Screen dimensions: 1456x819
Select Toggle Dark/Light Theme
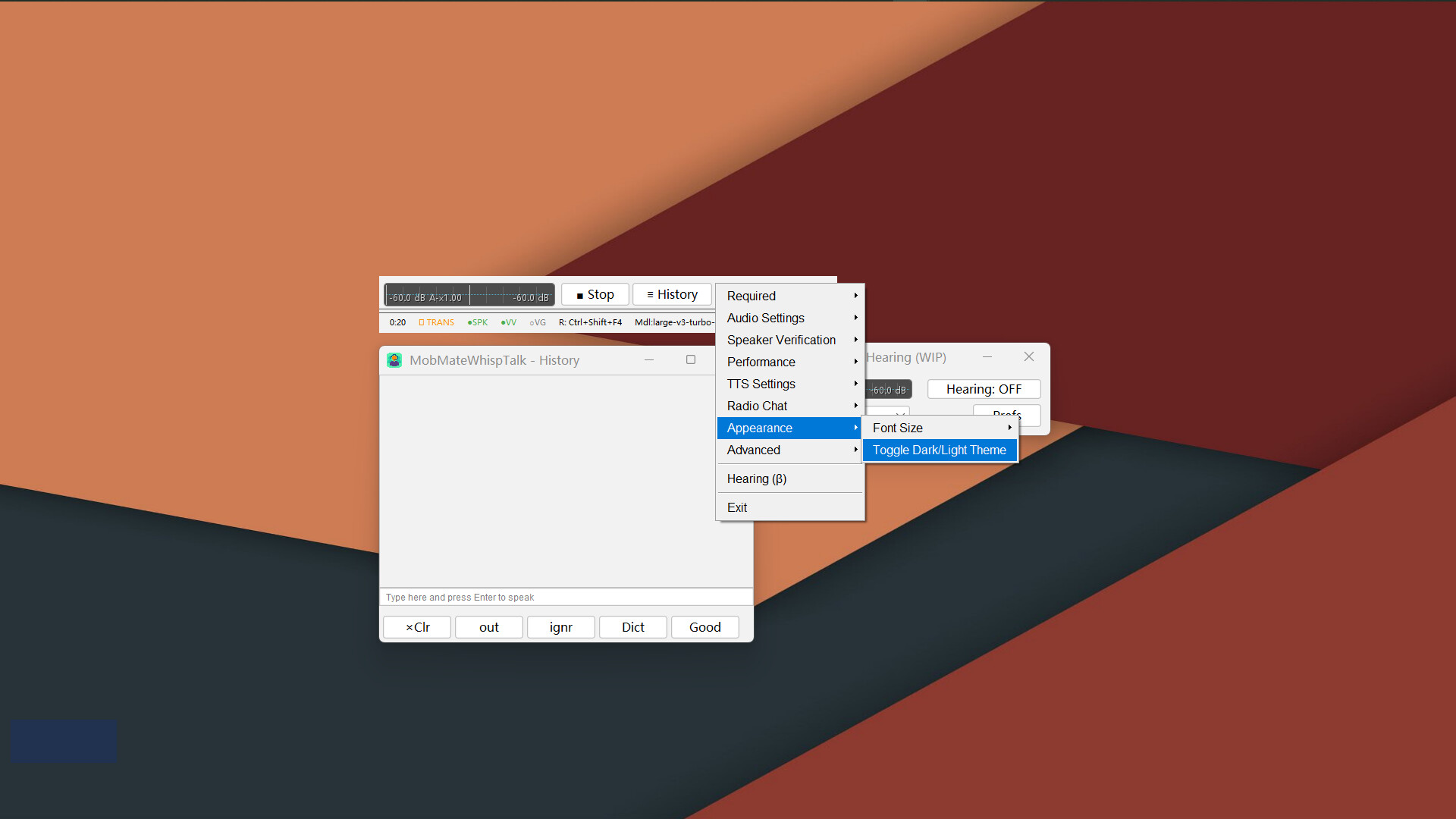(940, 450)
